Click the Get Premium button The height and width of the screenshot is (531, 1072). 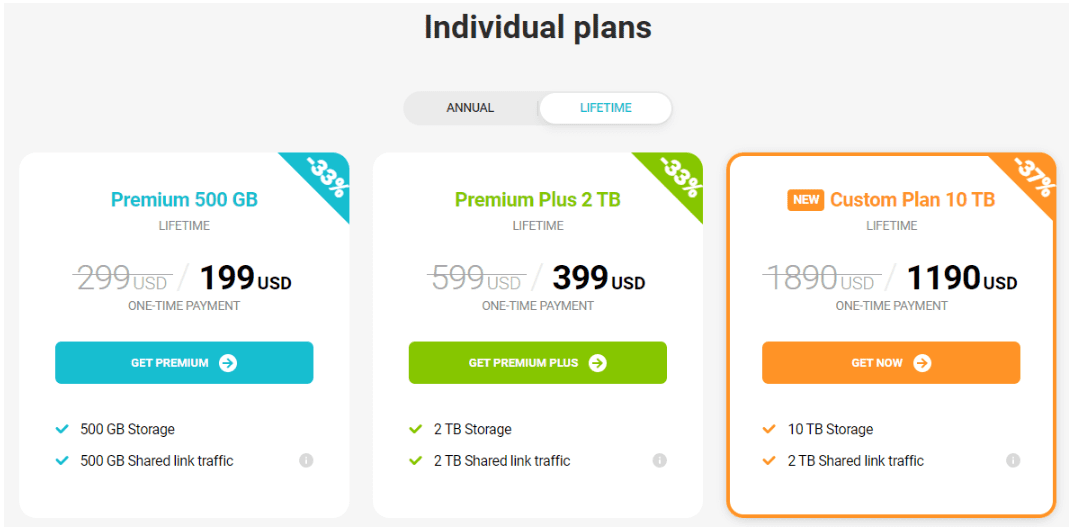pyautogui.click(x=184, y=363)
